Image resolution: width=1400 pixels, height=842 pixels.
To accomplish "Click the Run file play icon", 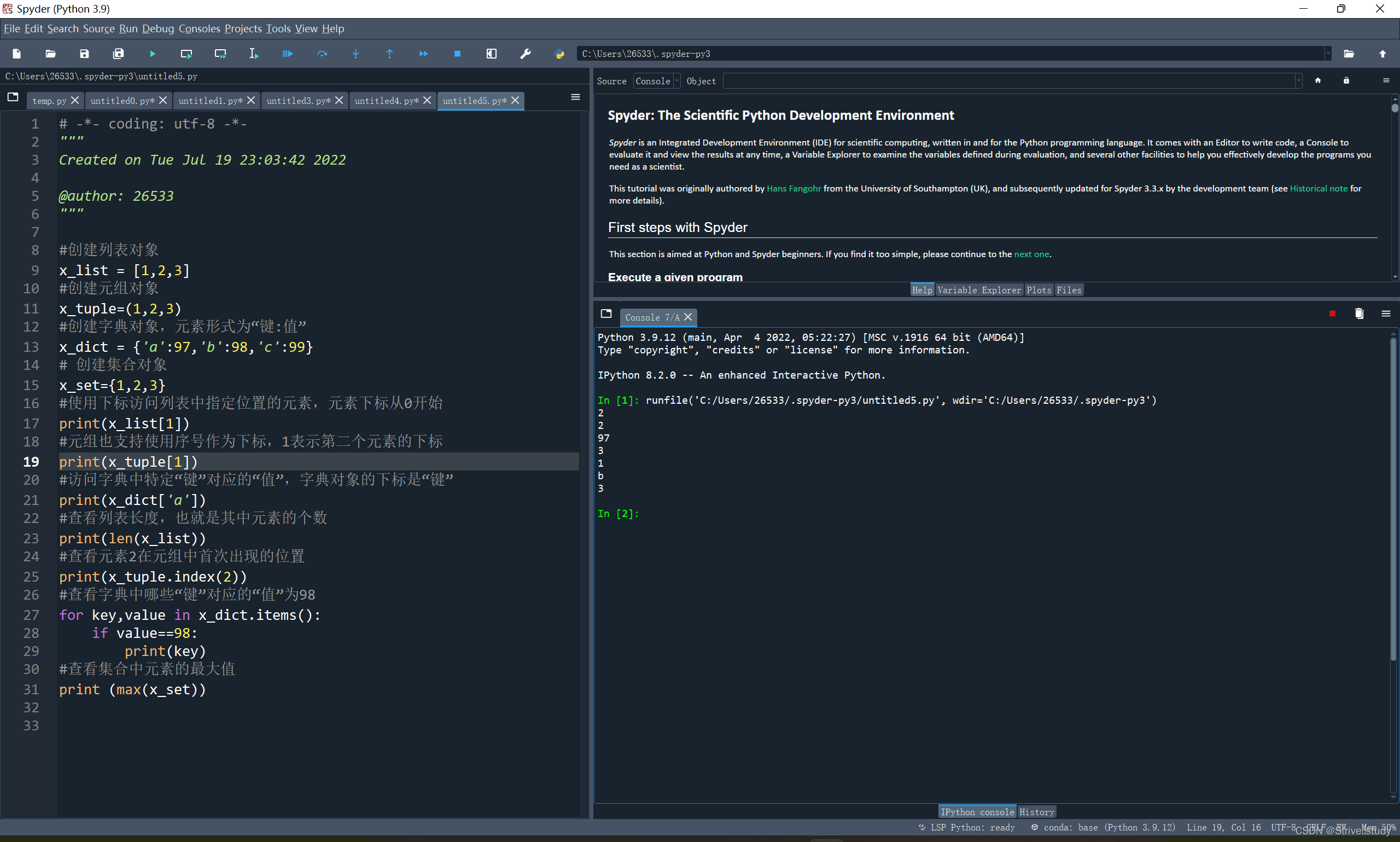I will coord(152,54).
